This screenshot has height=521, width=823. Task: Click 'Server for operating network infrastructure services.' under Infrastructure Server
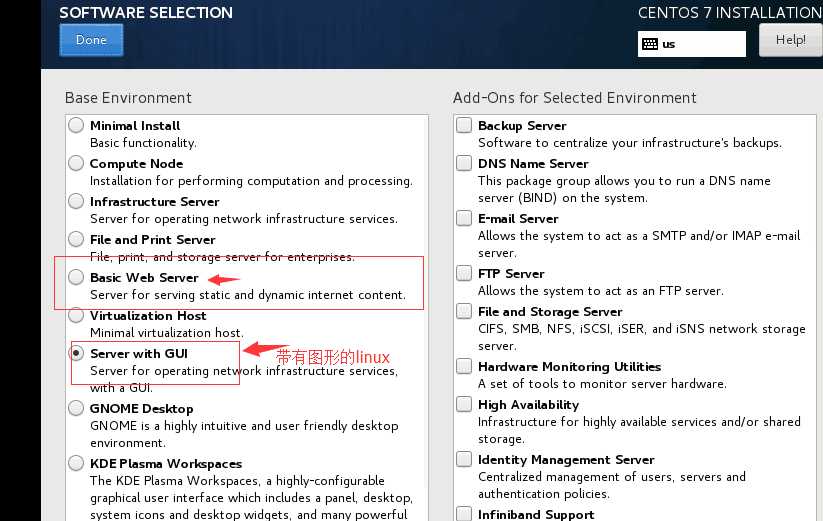[244, 219]
